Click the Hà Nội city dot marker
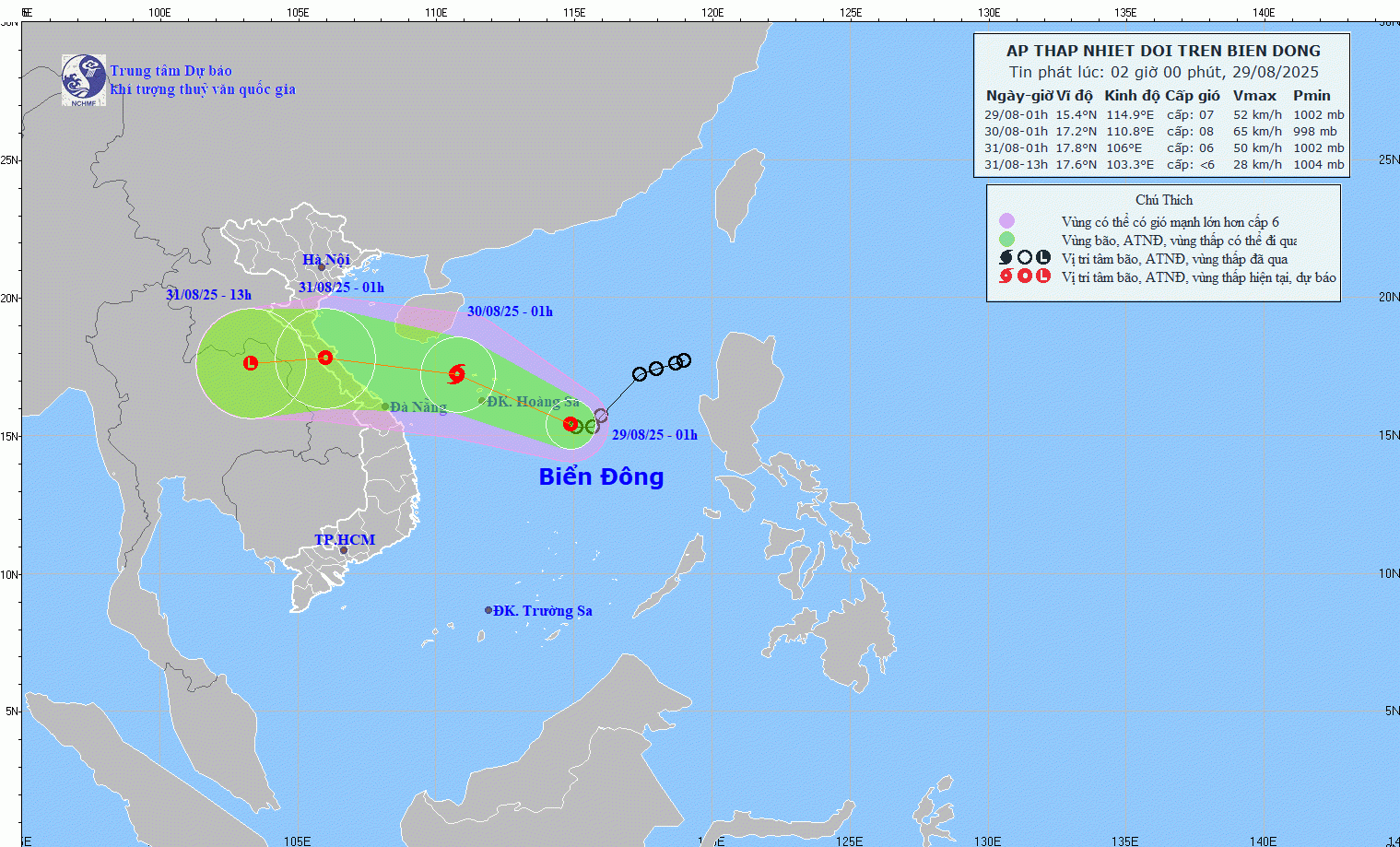 322,268
